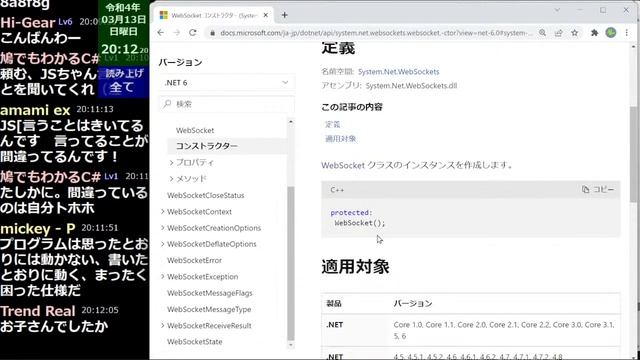Expand the WebSocketContext node
640x360 pixels.
(x=163, y=211)
